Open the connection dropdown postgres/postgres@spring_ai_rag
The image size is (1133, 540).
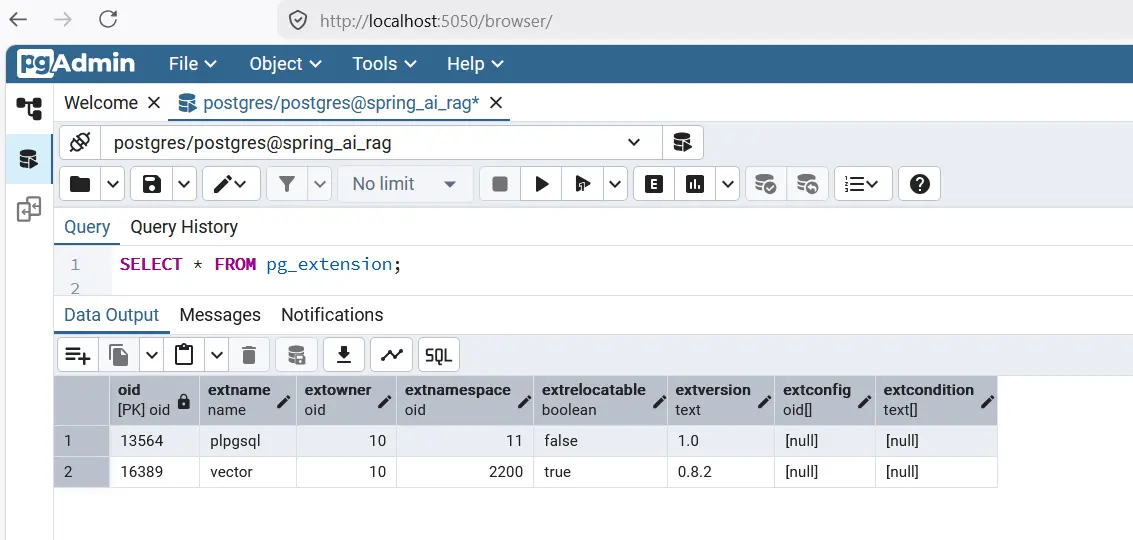pos(381,142)
